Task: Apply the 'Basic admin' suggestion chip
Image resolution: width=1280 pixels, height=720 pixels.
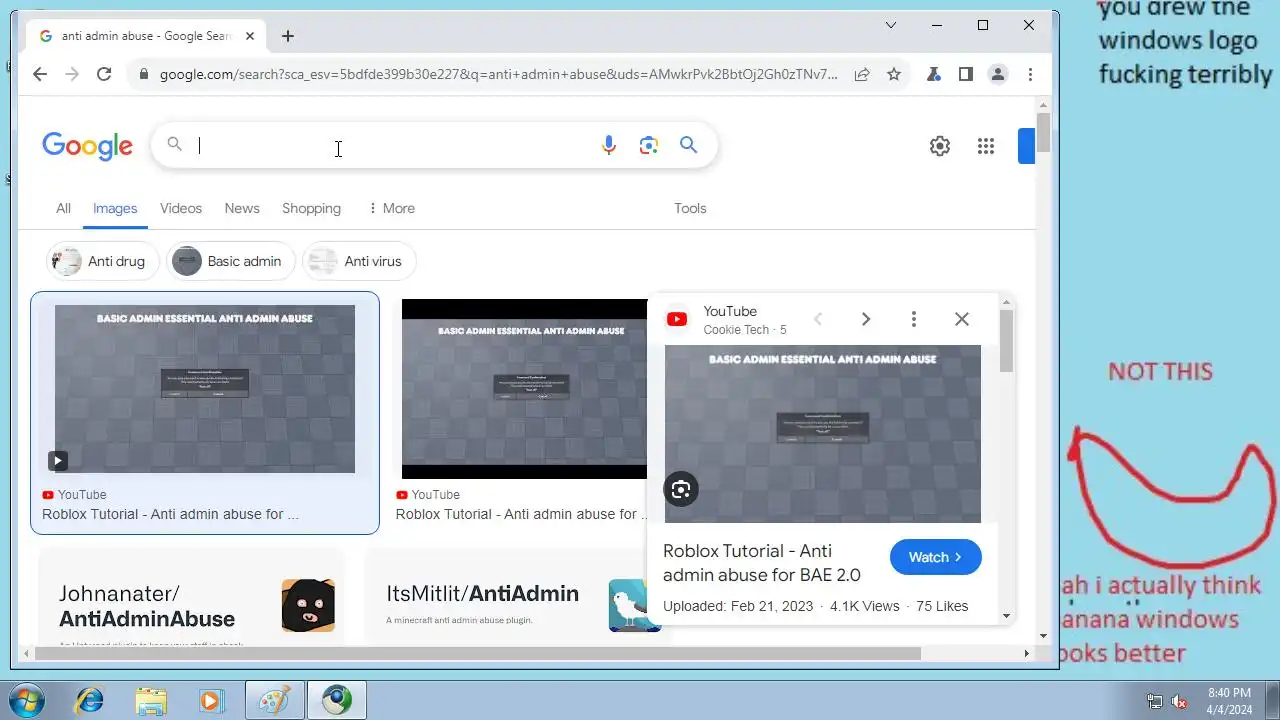Action: click(231, 261)
